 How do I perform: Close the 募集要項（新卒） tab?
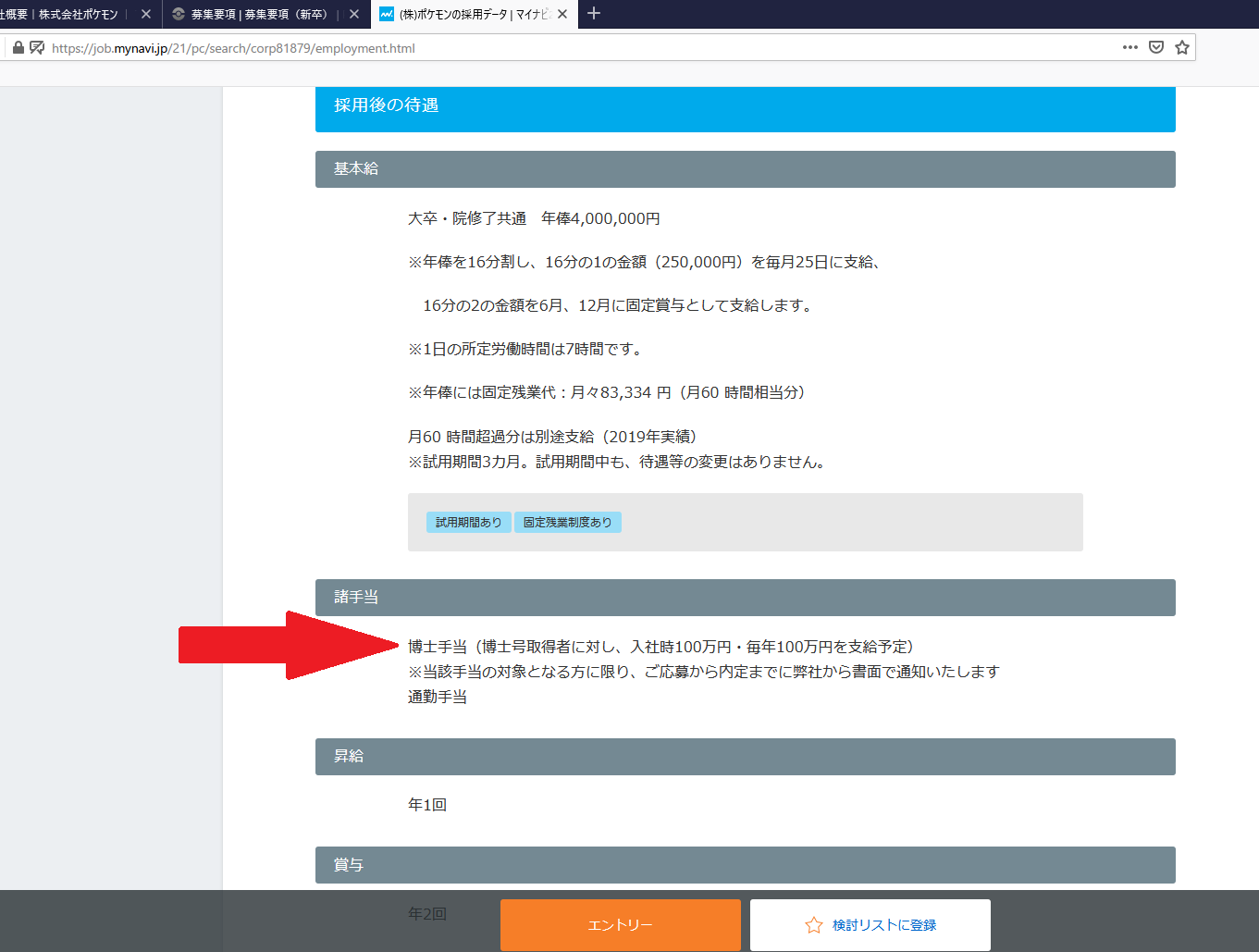pos(354,14)
